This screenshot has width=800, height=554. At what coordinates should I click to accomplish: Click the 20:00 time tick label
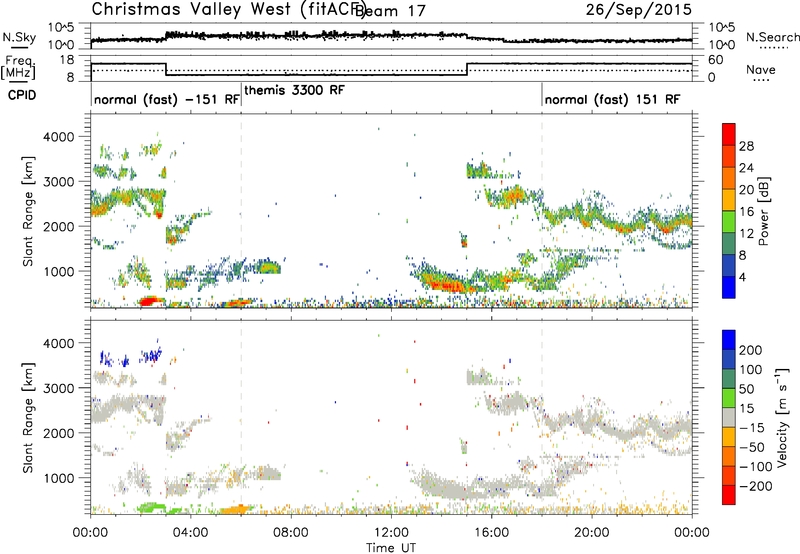click(x=592, y=533)
